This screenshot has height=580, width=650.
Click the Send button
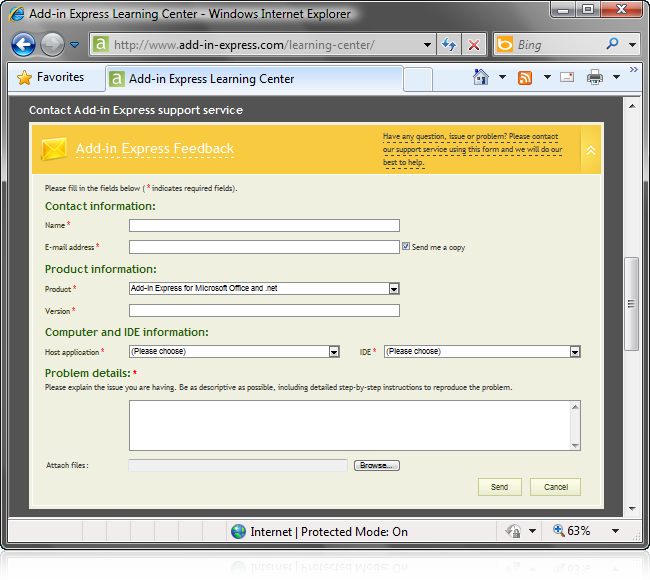point(500,487)
